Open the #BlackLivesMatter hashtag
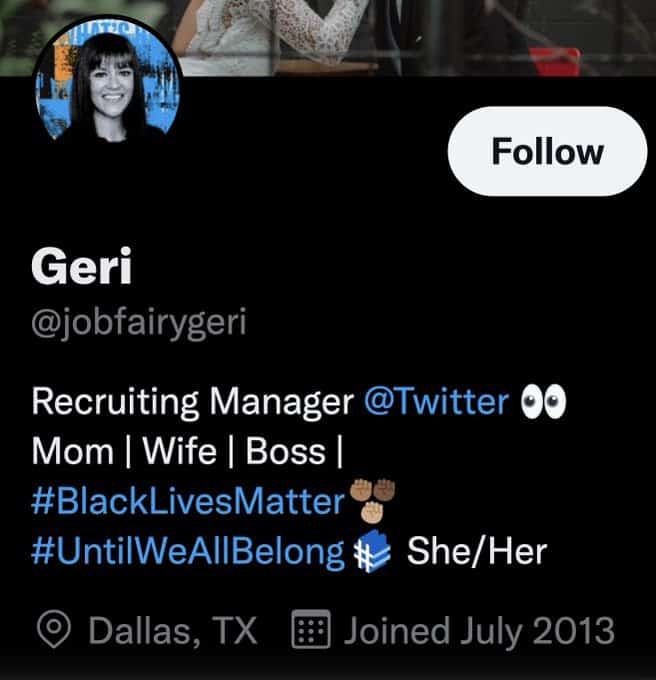 pyautogui.click(x=188, y=501)
